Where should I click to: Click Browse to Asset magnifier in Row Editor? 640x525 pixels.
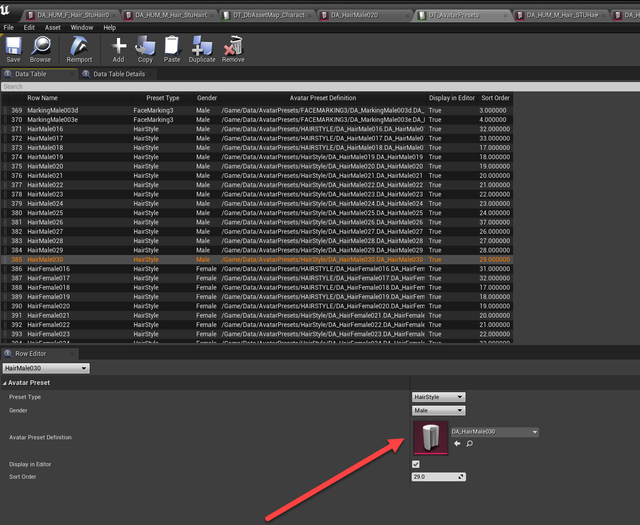[470, 443]
